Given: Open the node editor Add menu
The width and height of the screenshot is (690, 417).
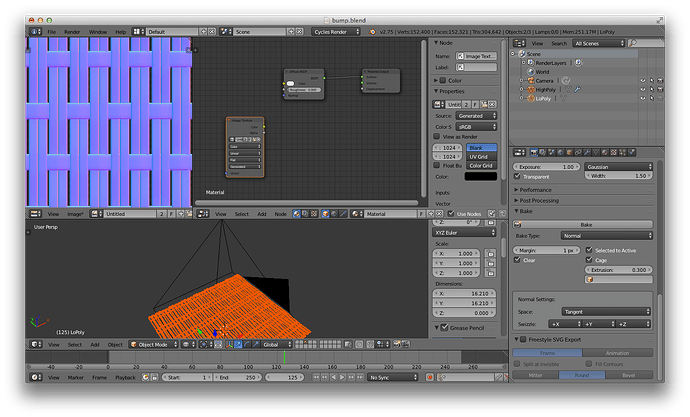Looking at the screenshot, I should (262, 214).
